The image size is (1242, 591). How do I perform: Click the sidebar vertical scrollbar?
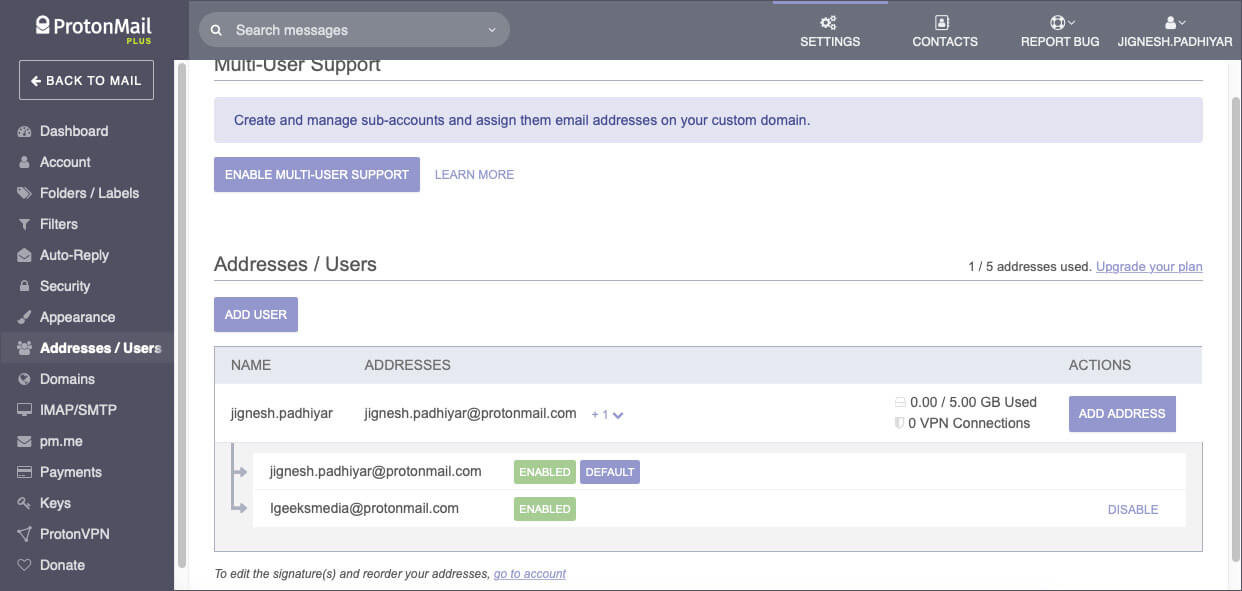point(181,315)
